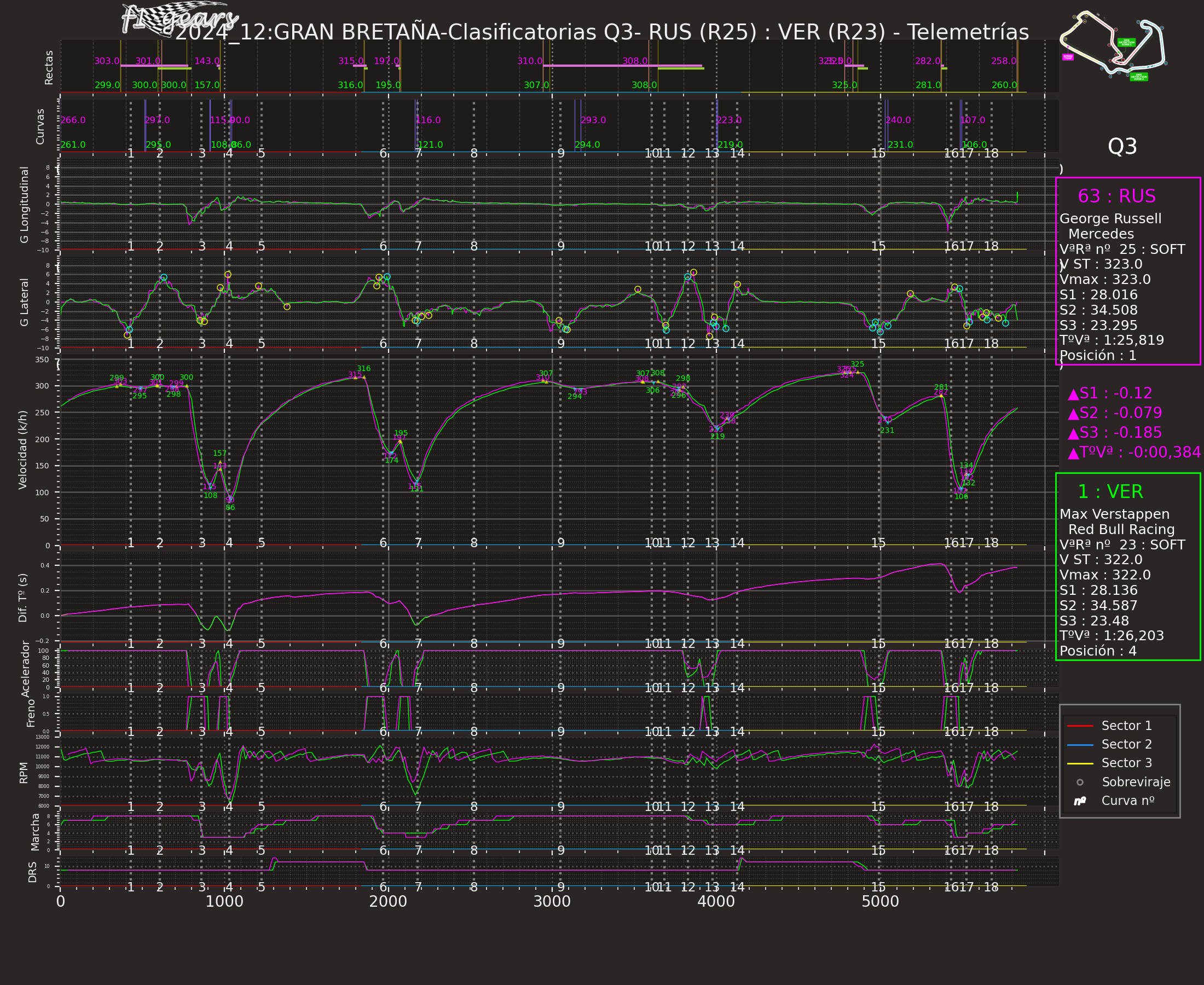The width and height of the screenshot is (1204, 985).
Task: Click the Velocidad (k/h) axis label
Action: (x=22, y=450)
